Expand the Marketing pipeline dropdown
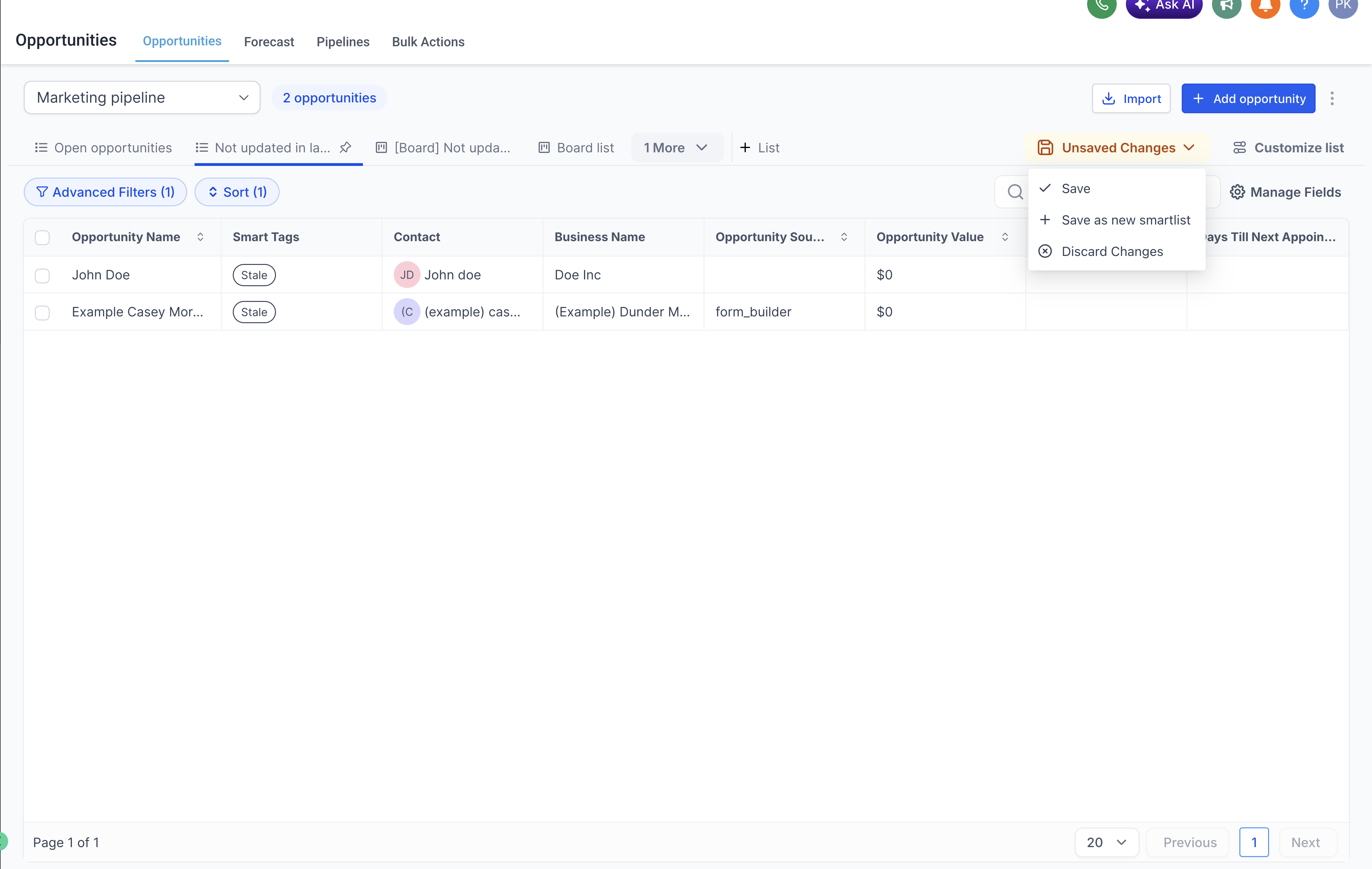The image size is (1372, 869). (x=142, y=98)
